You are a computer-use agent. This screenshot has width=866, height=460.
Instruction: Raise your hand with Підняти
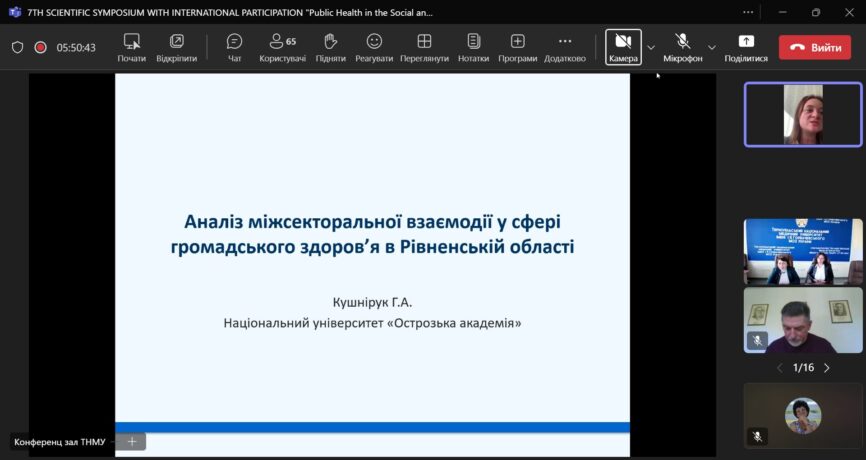point(330,46)
